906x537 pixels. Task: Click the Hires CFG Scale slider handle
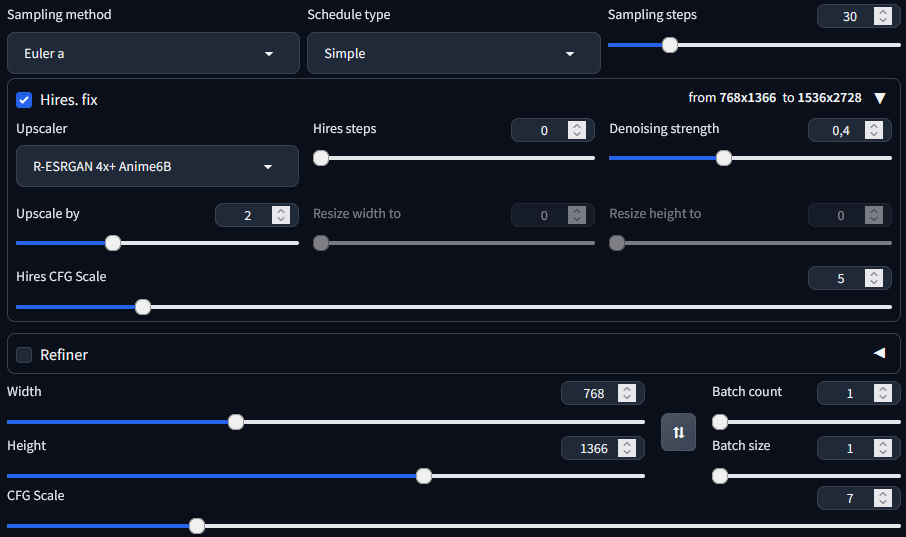pyautogui.click(x=143, y=307)
